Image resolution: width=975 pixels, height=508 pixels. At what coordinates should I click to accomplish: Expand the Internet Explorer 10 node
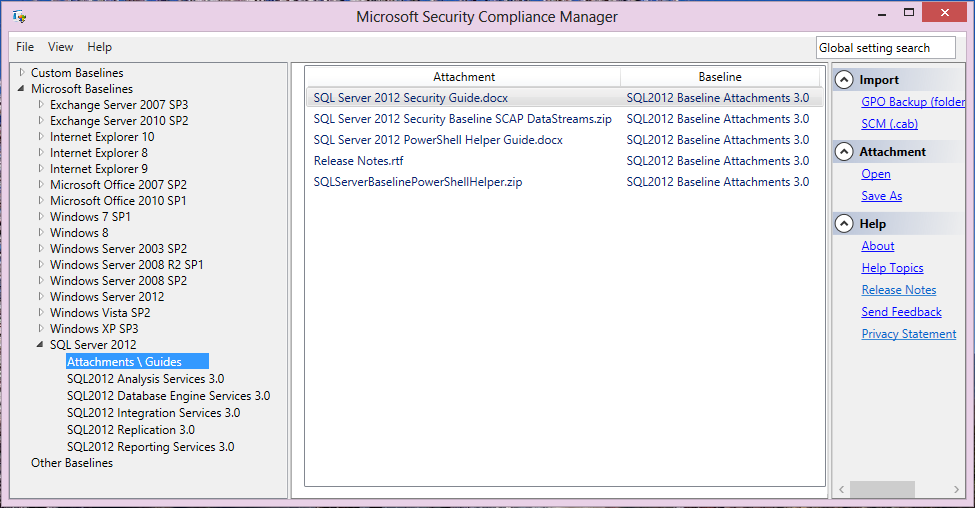[x=41, y=137]
